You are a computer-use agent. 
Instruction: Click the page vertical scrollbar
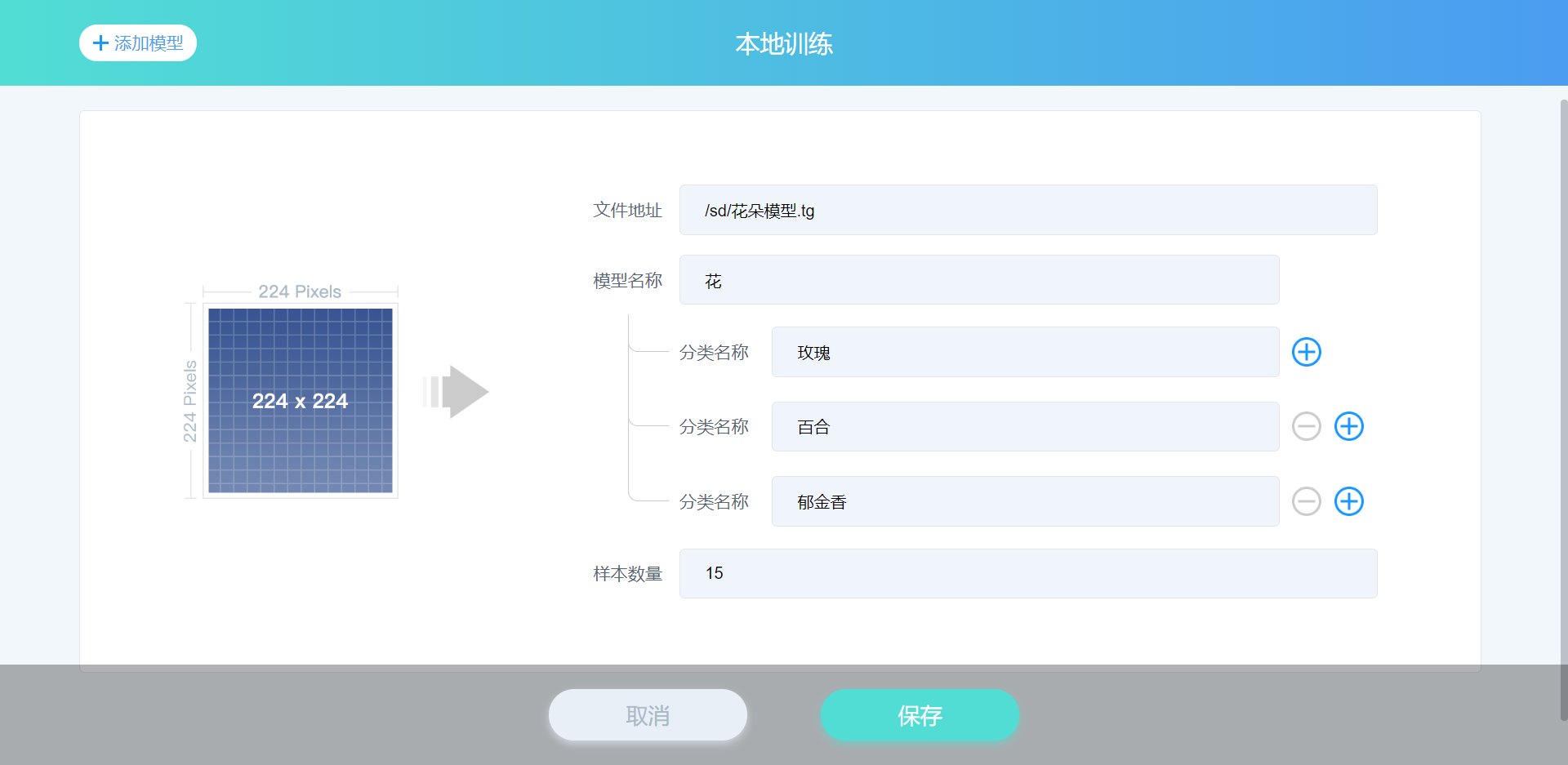pyautogui.click(x=1563, y=408)
